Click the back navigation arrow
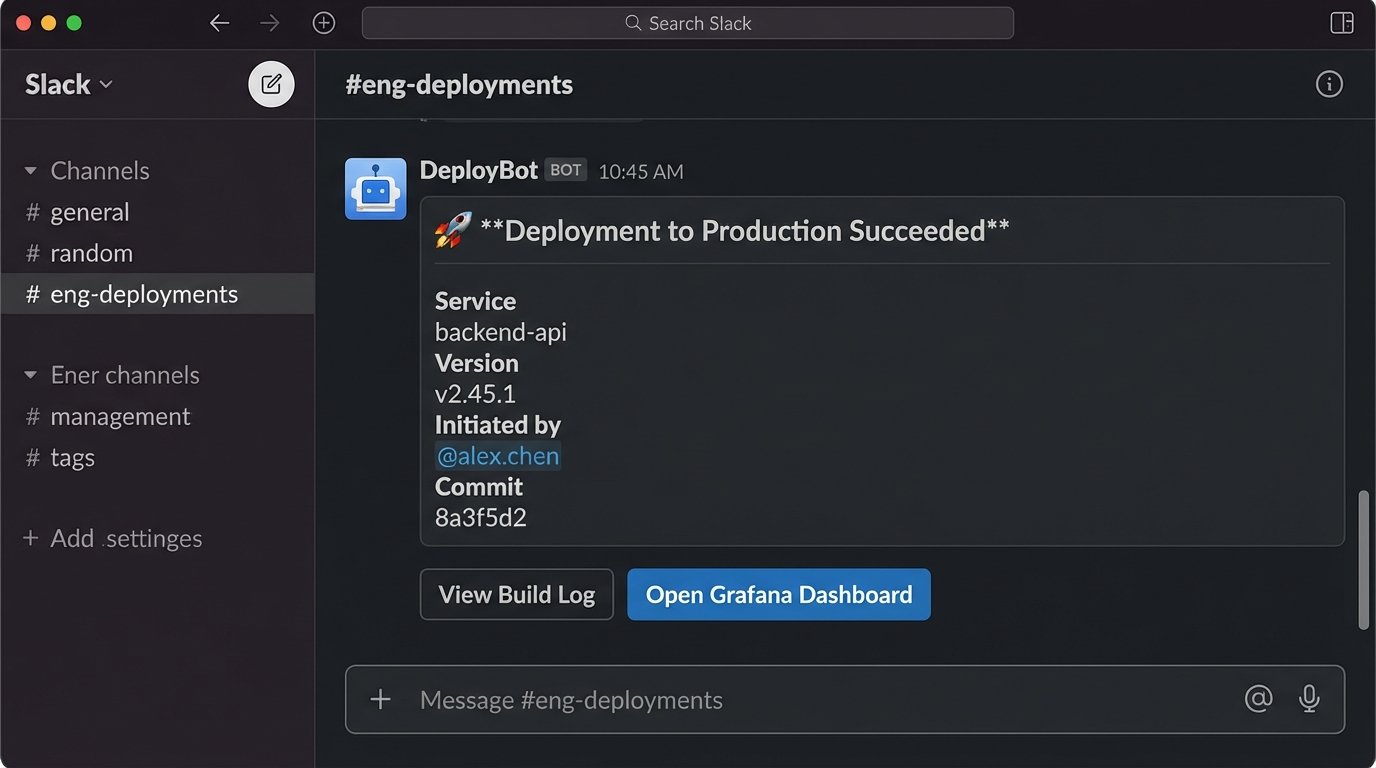 click(219, 22)
